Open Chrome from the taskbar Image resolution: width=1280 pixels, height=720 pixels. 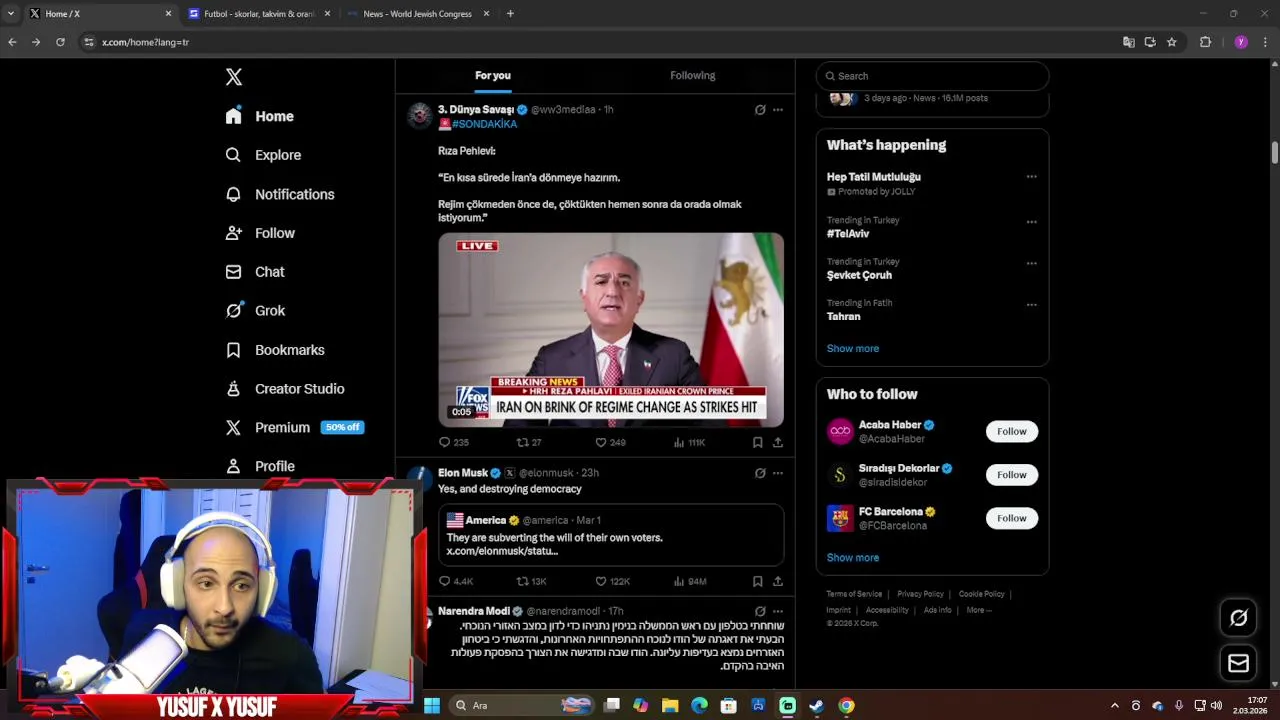pyautogui.click(x=846, y=705)
